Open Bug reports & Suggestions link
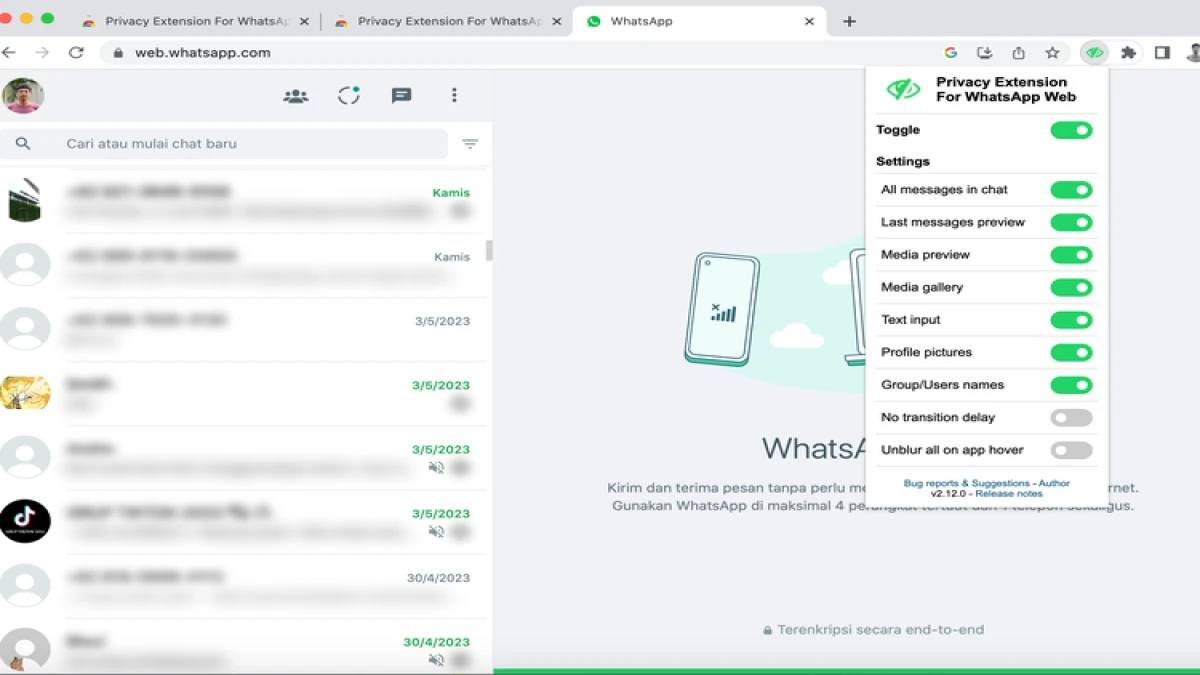The height and width of the screenshot is (675, 1200). [x=966, y=483]
